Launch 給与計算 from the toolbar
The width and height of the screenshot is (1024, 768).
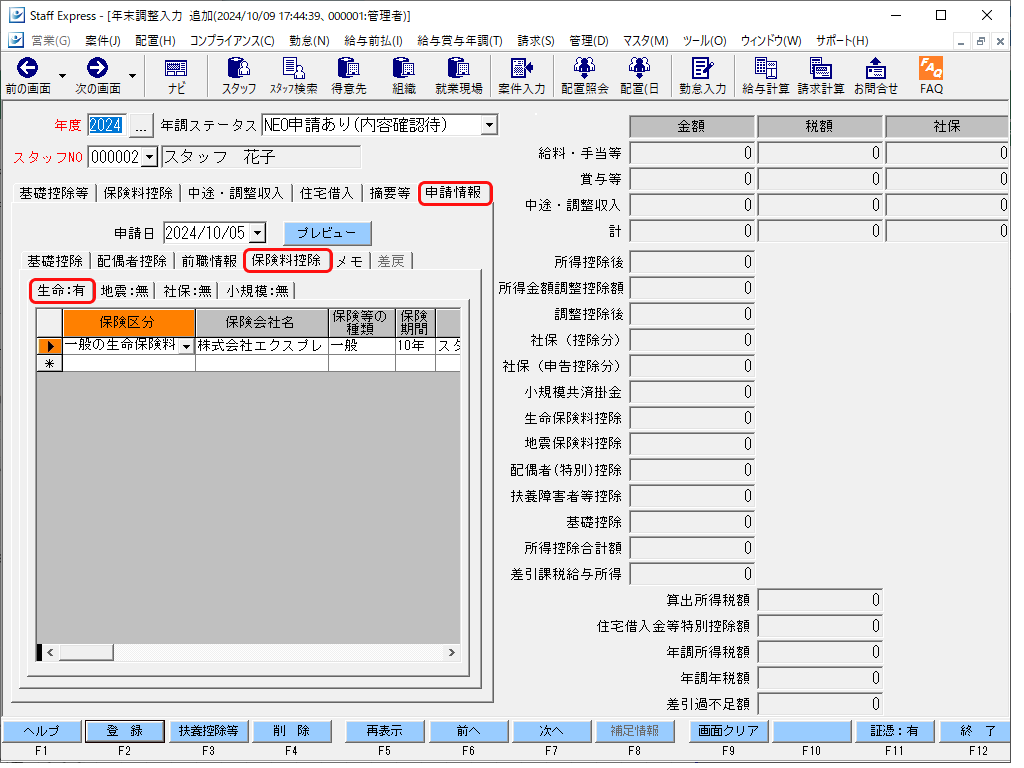766,75
